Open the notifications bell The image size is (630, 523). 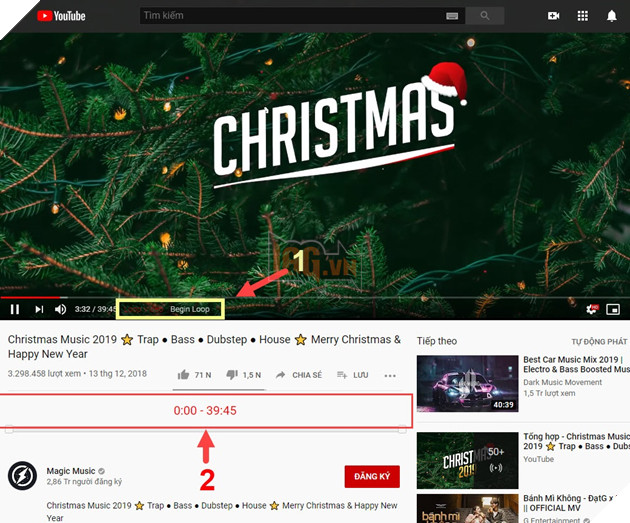pyautogui.click(x=612, y=16)
